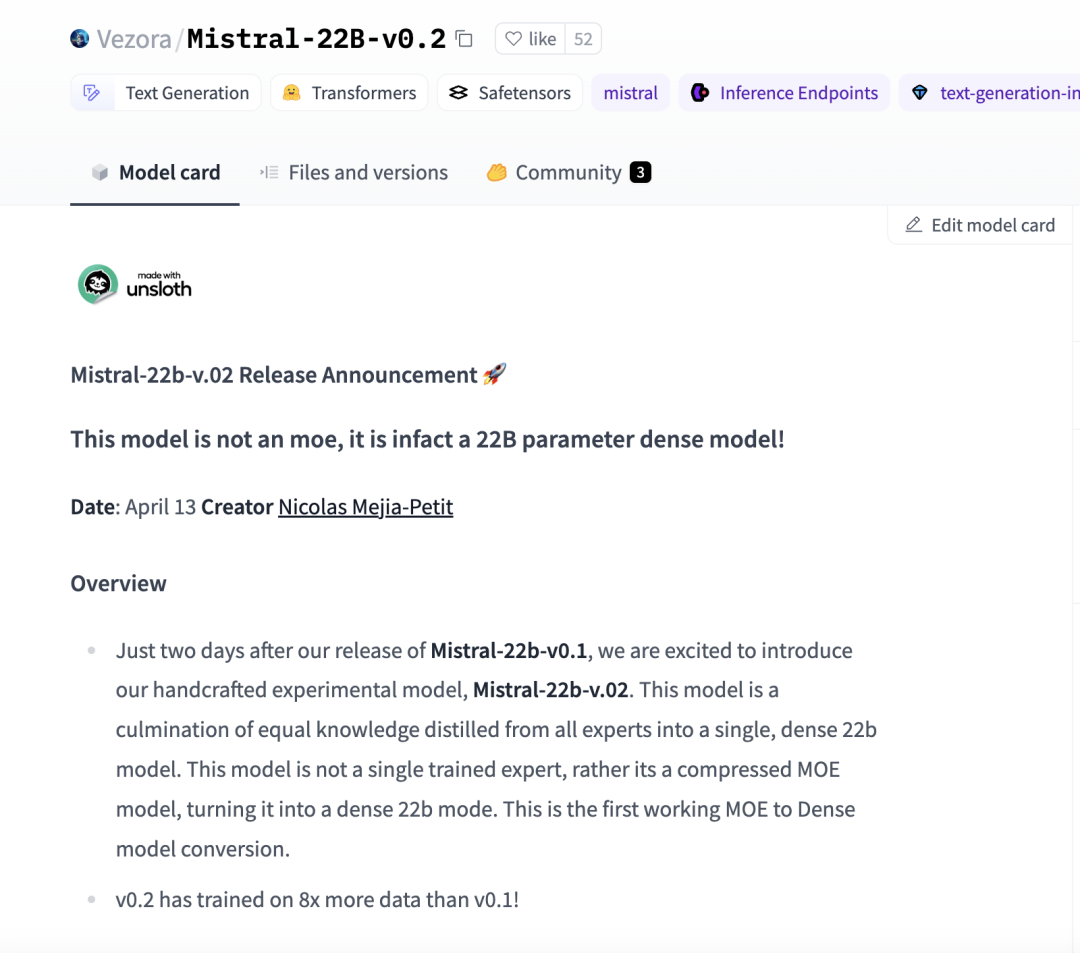Click the text-generation-inference gem icon
1080x953 pixels.
pos(920,93)
